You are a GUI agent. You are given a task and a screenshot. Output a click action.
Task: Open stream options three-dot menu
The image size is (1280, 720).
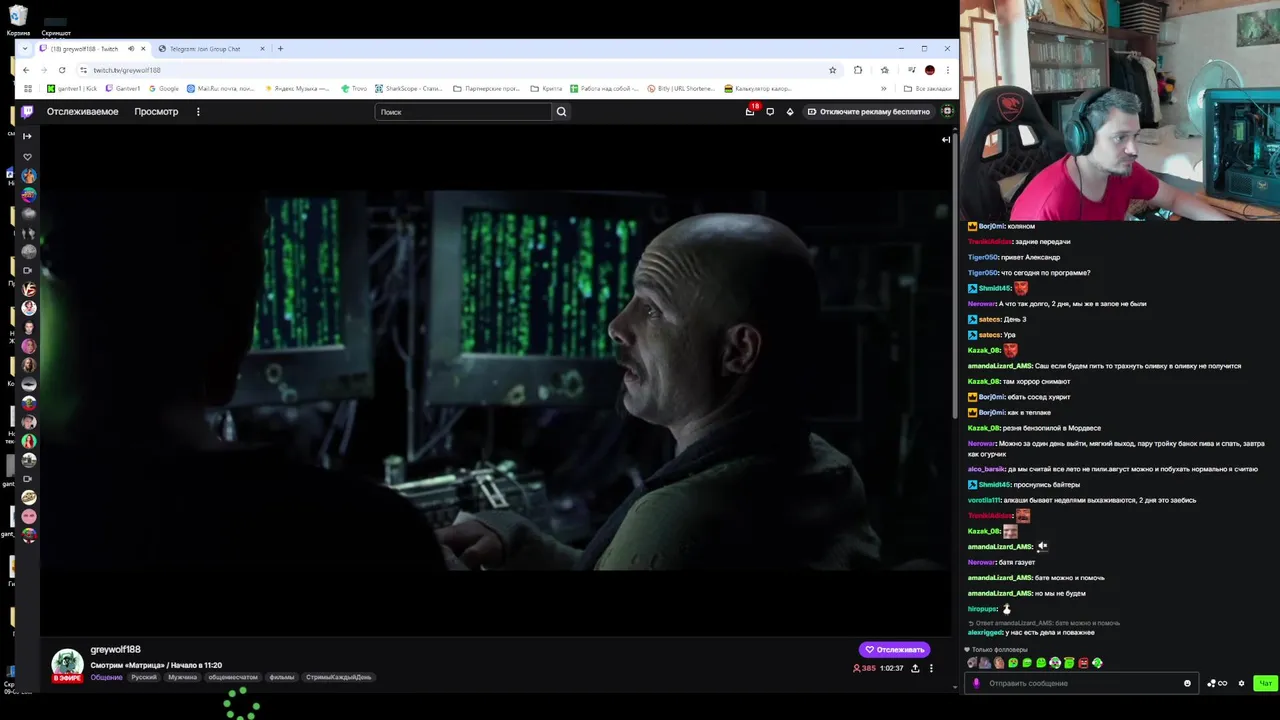(931, 668)
